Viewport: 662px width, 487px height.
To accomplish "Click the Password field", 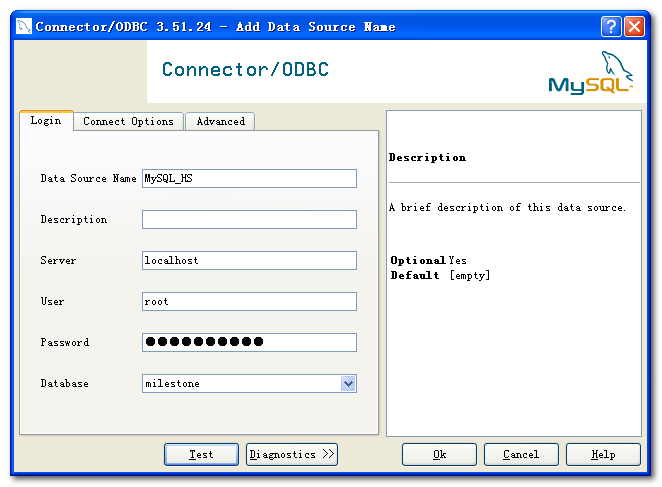I will tap(249, 342).
